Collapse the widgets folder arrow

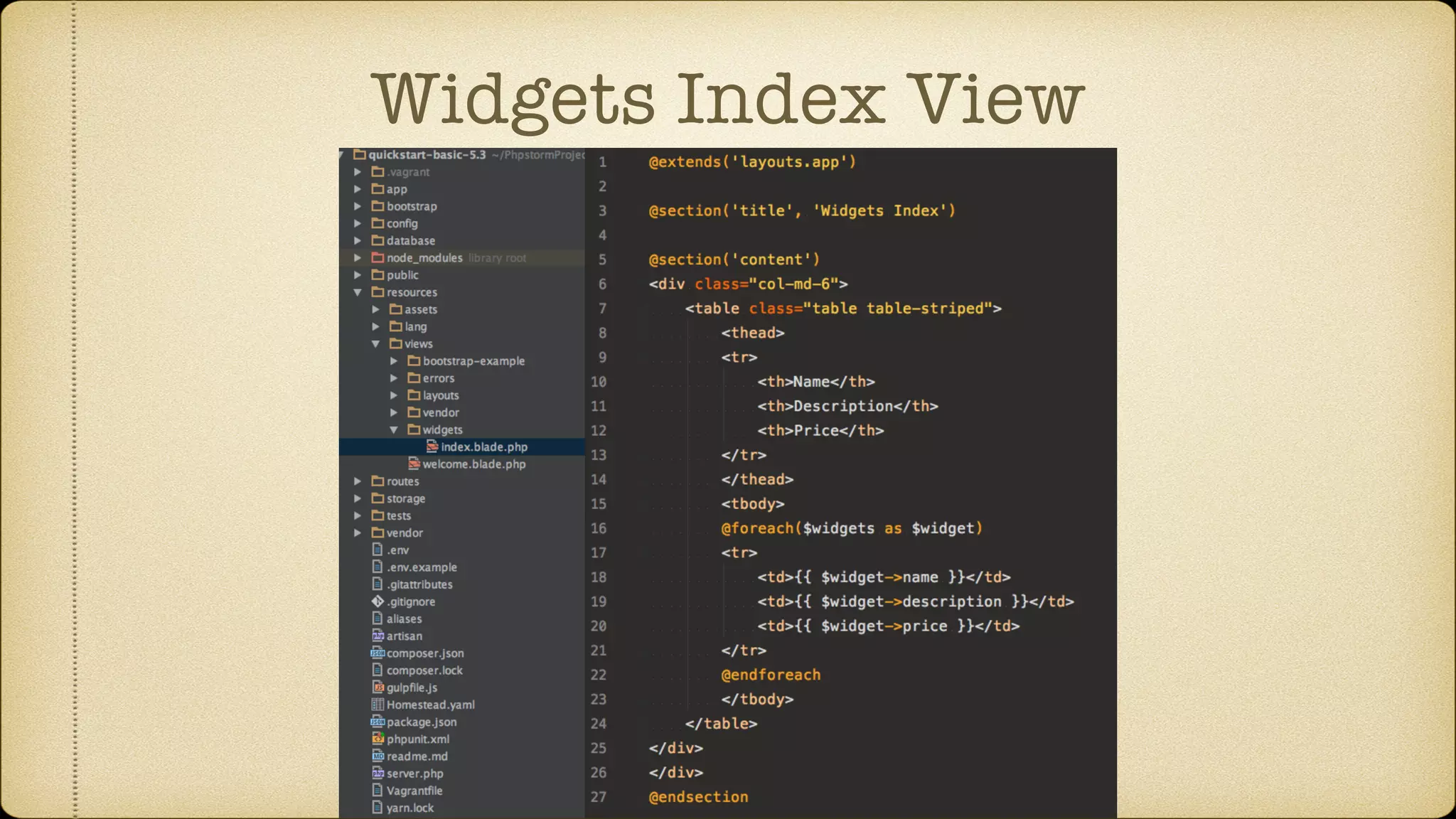[x=394, y=429]
